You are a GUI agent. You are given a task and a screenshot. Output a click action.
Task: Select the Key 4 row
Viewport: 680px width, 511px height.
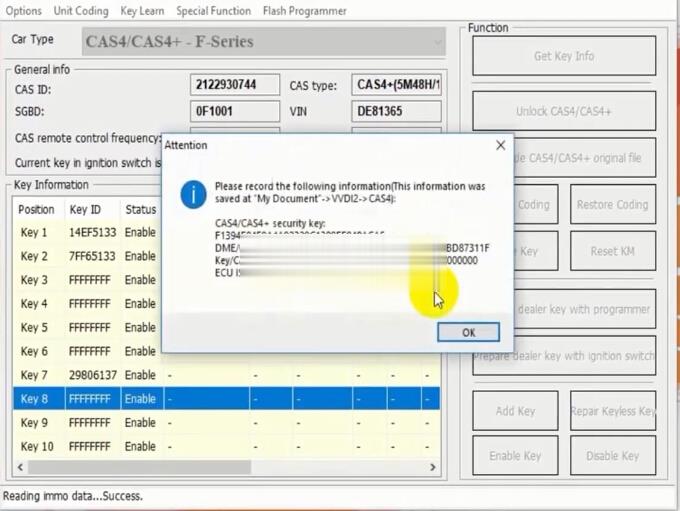88,304
